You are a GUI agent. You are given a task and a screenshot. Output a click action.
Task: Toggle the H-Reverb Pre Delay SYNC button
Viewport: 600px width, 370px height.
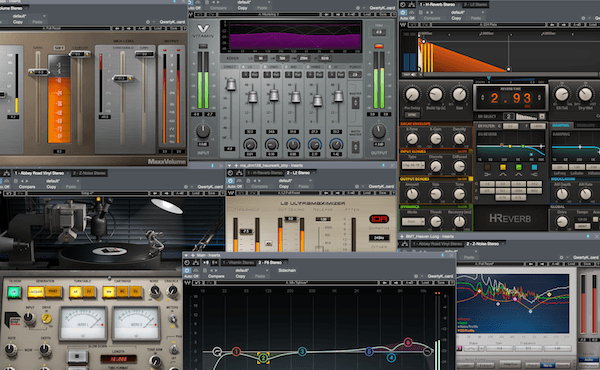[x=412, y=115]
